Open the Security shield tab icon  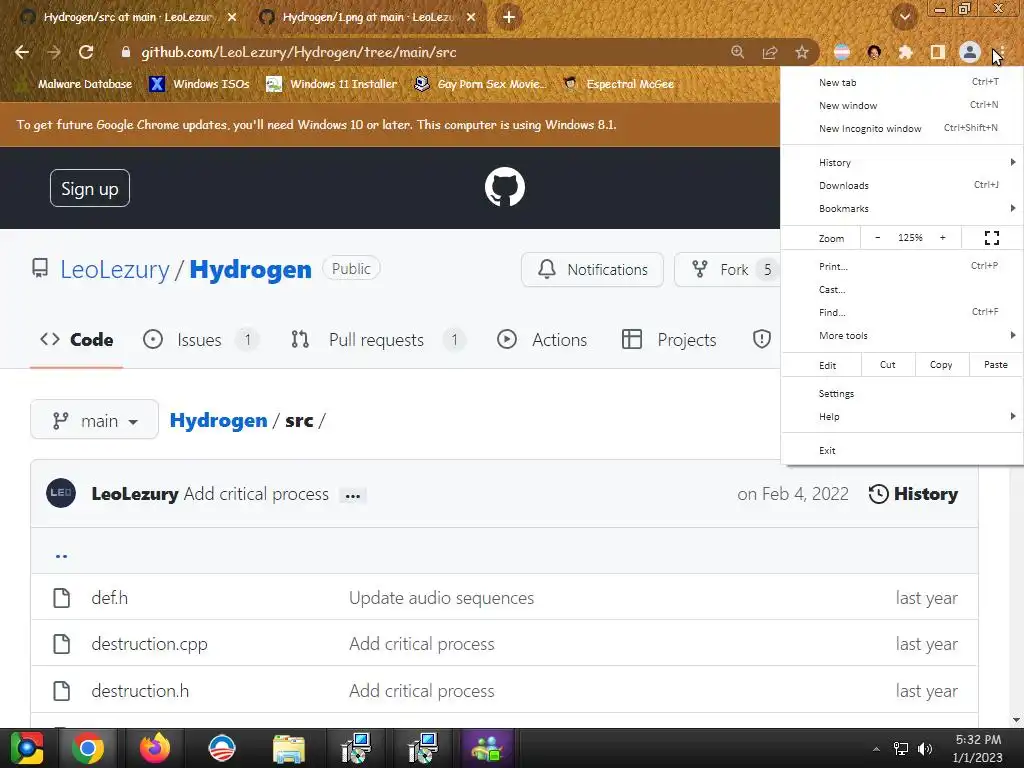[x=761, y=339]
